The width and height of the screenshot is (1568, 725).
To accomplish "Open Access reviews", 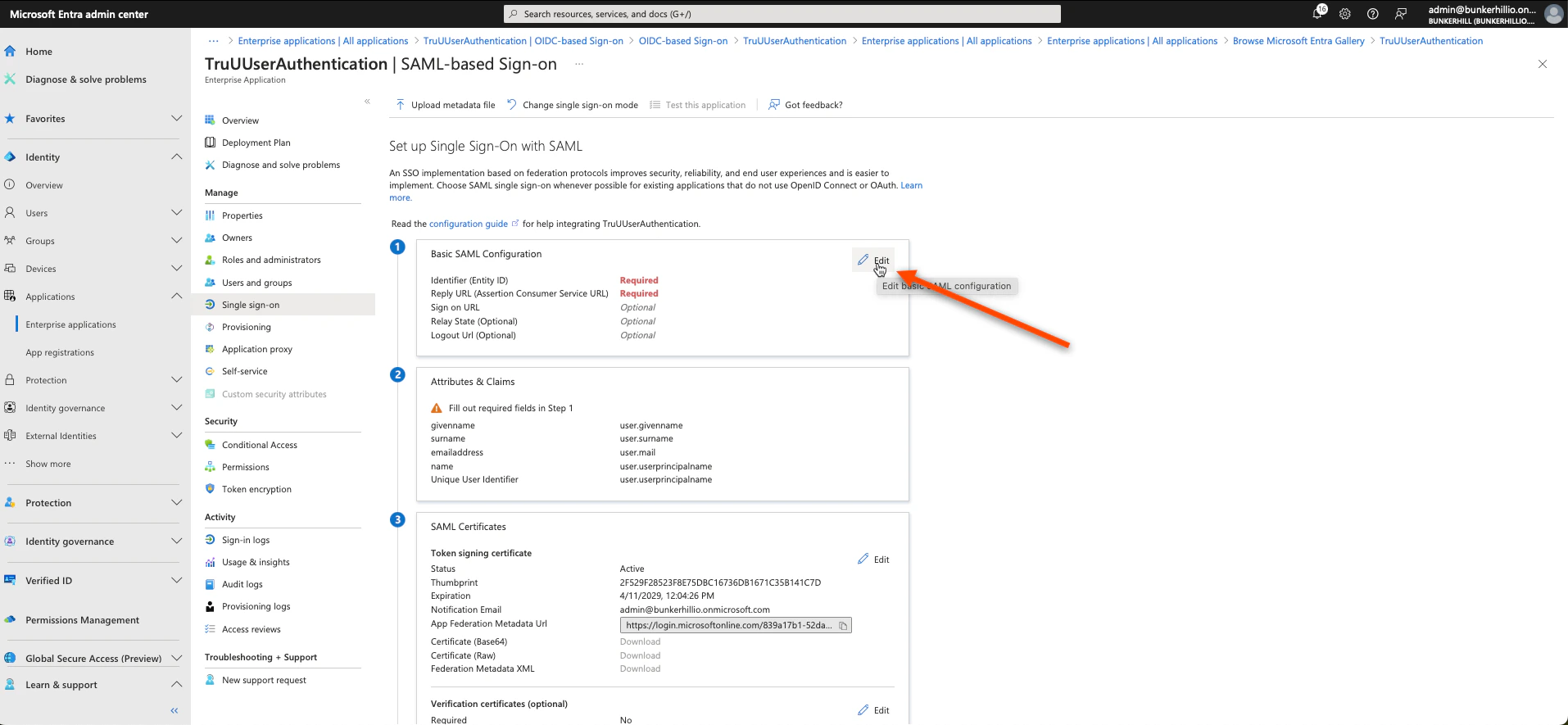I will (x=251, y=629).
